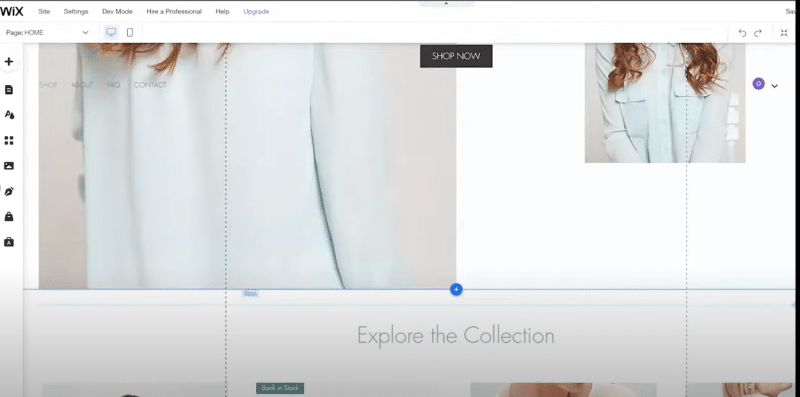
Task: Open the Add Elements plus tool
Action: [x=9, y=62]
